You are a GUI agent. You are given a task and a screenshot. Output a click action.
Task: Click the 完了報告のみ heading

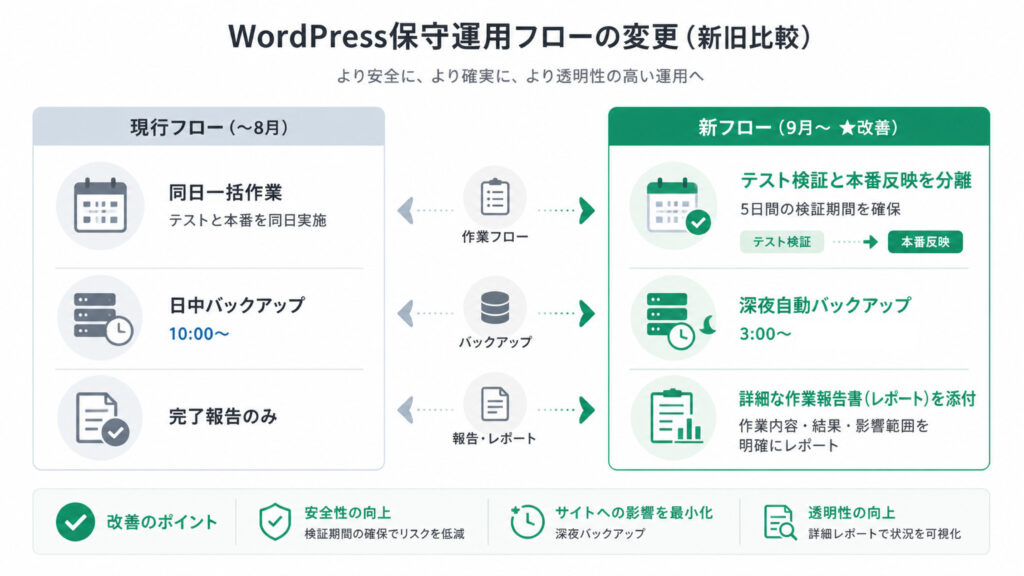223,417
